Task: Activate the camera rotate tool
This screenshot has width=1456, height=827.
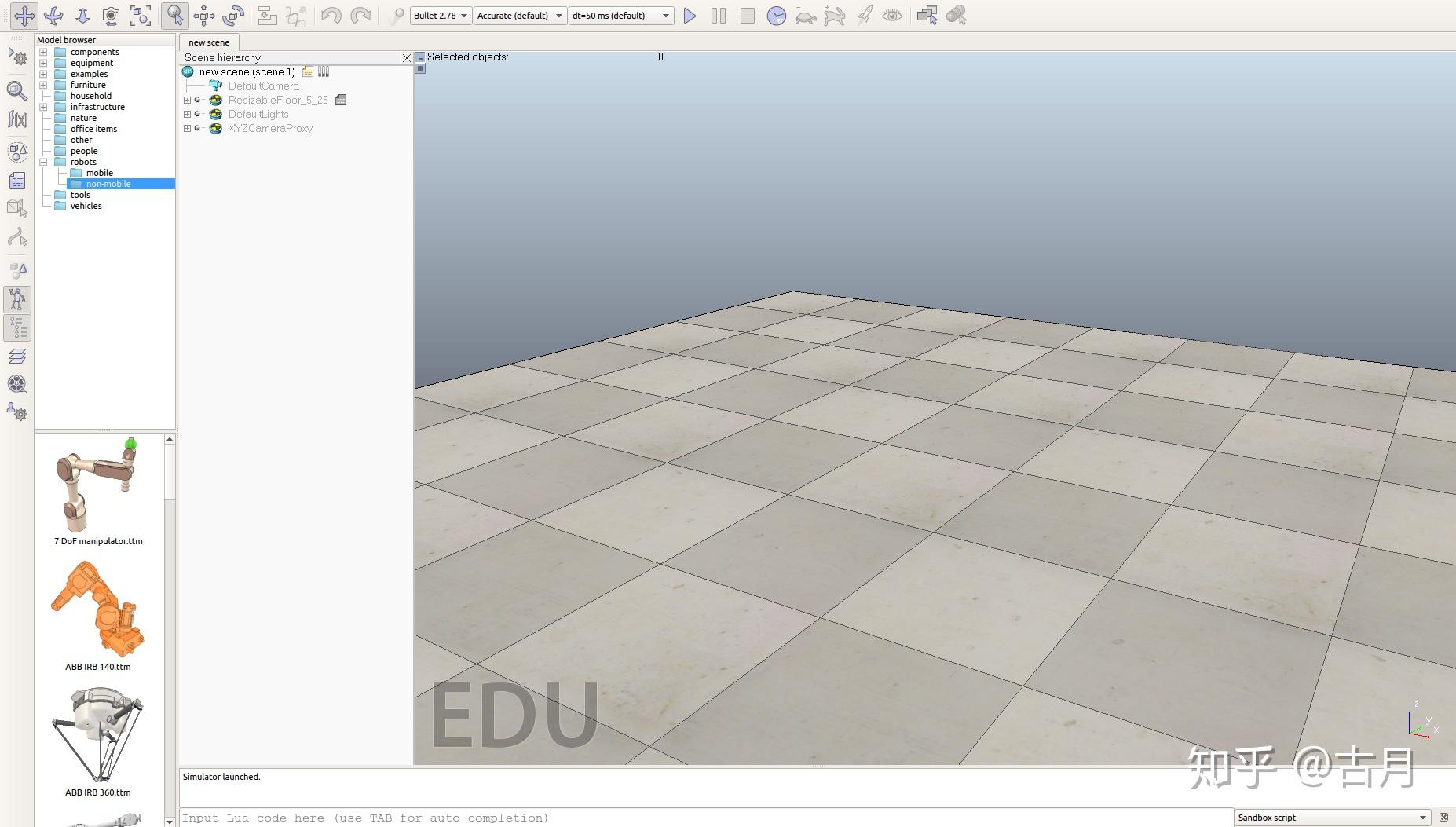Action: 53,16
